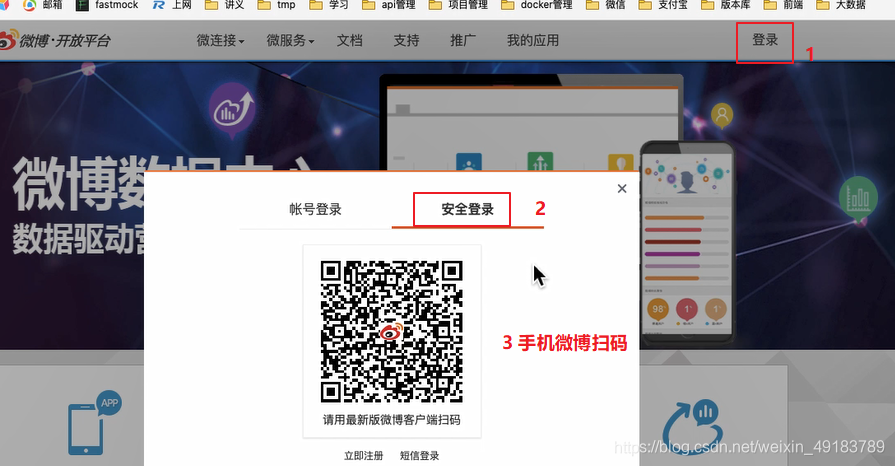Click the login QR code image

[392, 332]
